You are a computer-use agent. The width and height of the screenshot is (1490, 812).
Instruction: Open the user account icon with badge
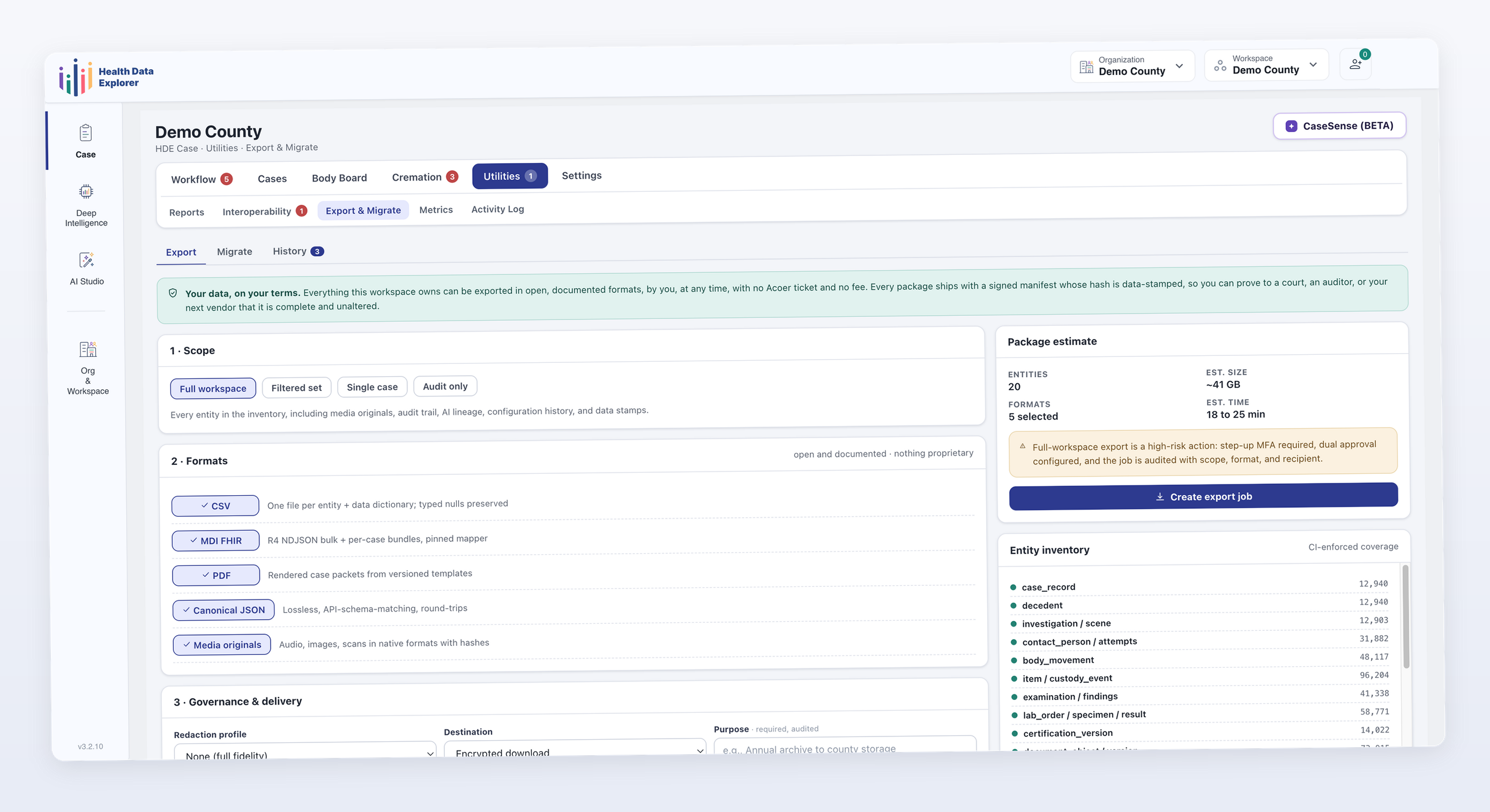click(1356, 64)
